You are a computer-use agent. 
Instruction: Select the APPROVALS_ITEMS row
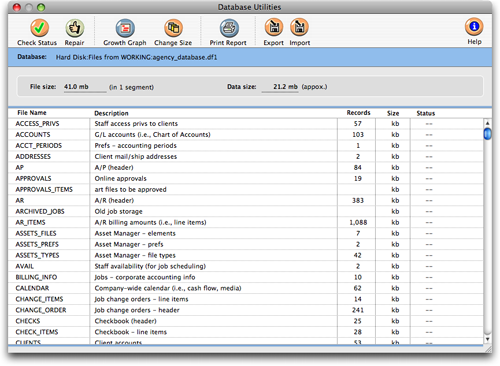point(246,189)
